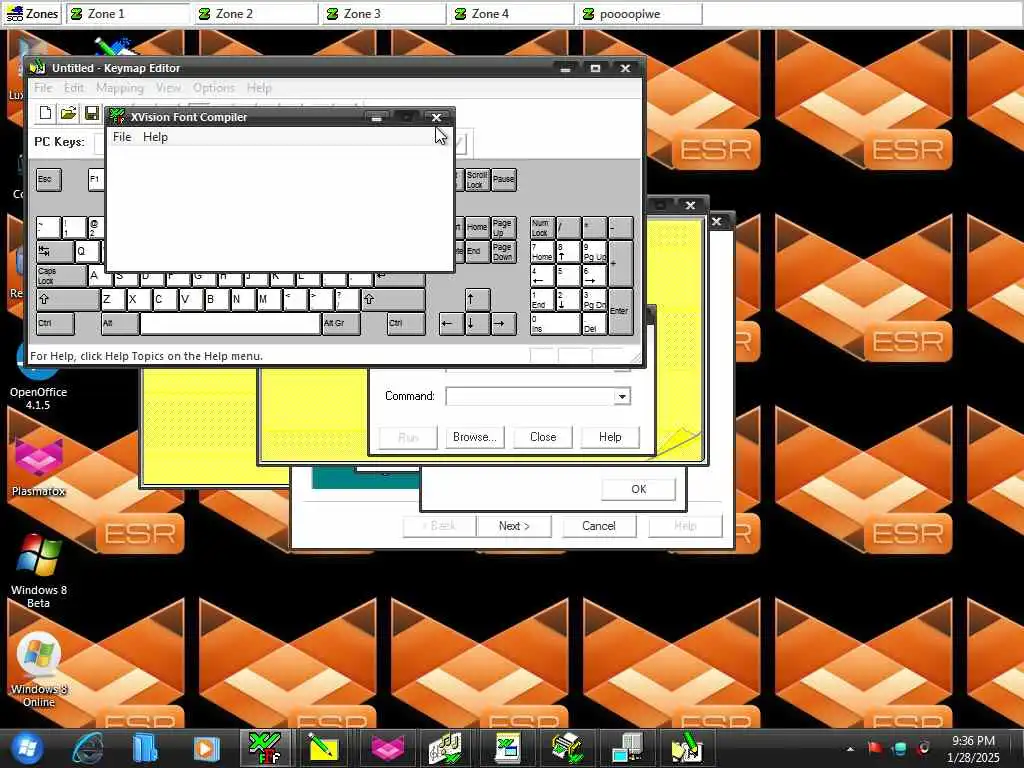Select the Z key on keyboard map
The width and height of the screenshot is (1024, 768).
(x=114, y=300)
